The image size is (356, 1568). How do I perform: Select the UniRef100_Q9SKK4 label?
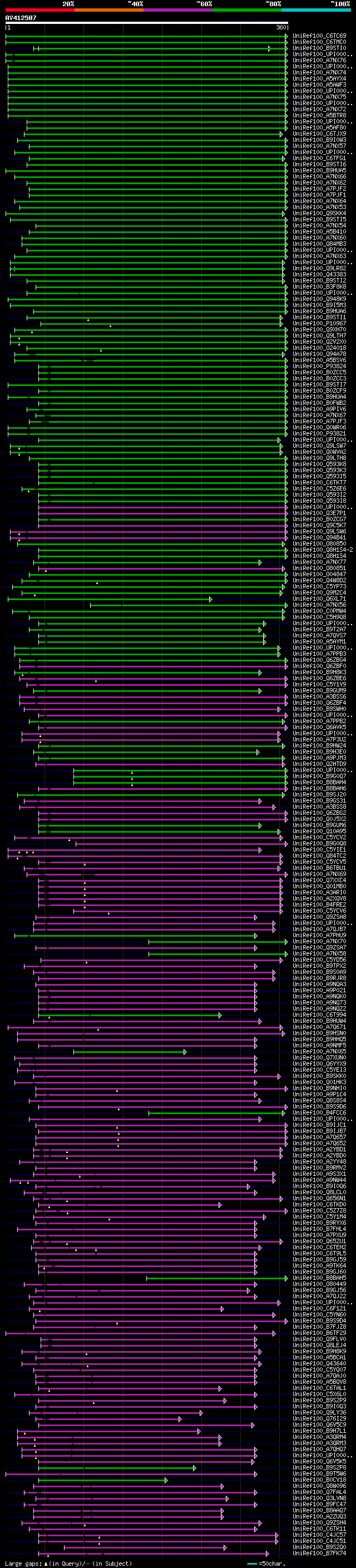click(319, 213)
